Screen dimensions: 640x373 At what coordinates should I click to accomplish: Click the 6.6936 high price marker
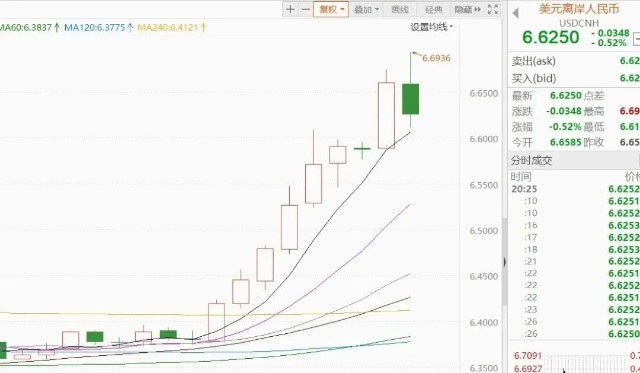(x=436, y=58)
